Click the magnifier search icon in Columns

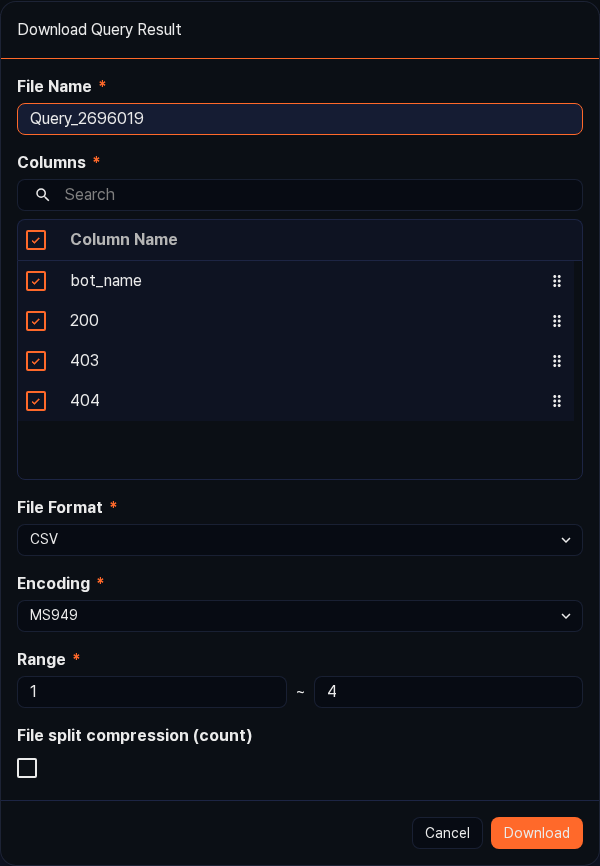41,195
